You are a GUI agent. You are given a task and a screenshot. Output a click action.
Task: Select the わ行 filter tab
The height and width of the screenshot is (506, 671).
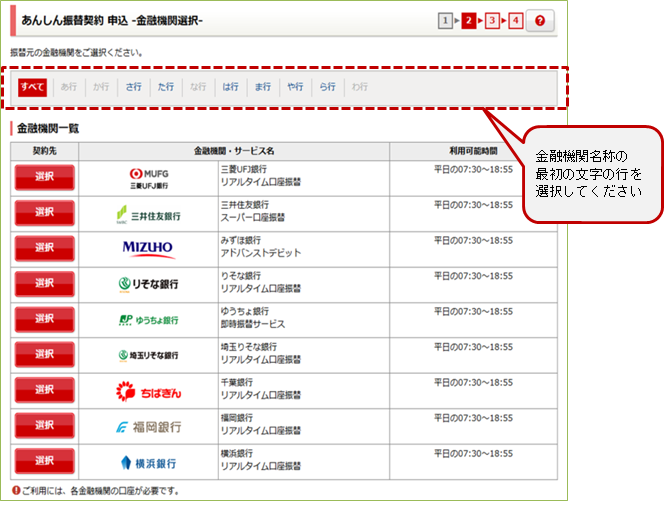(x=360, y=87)
